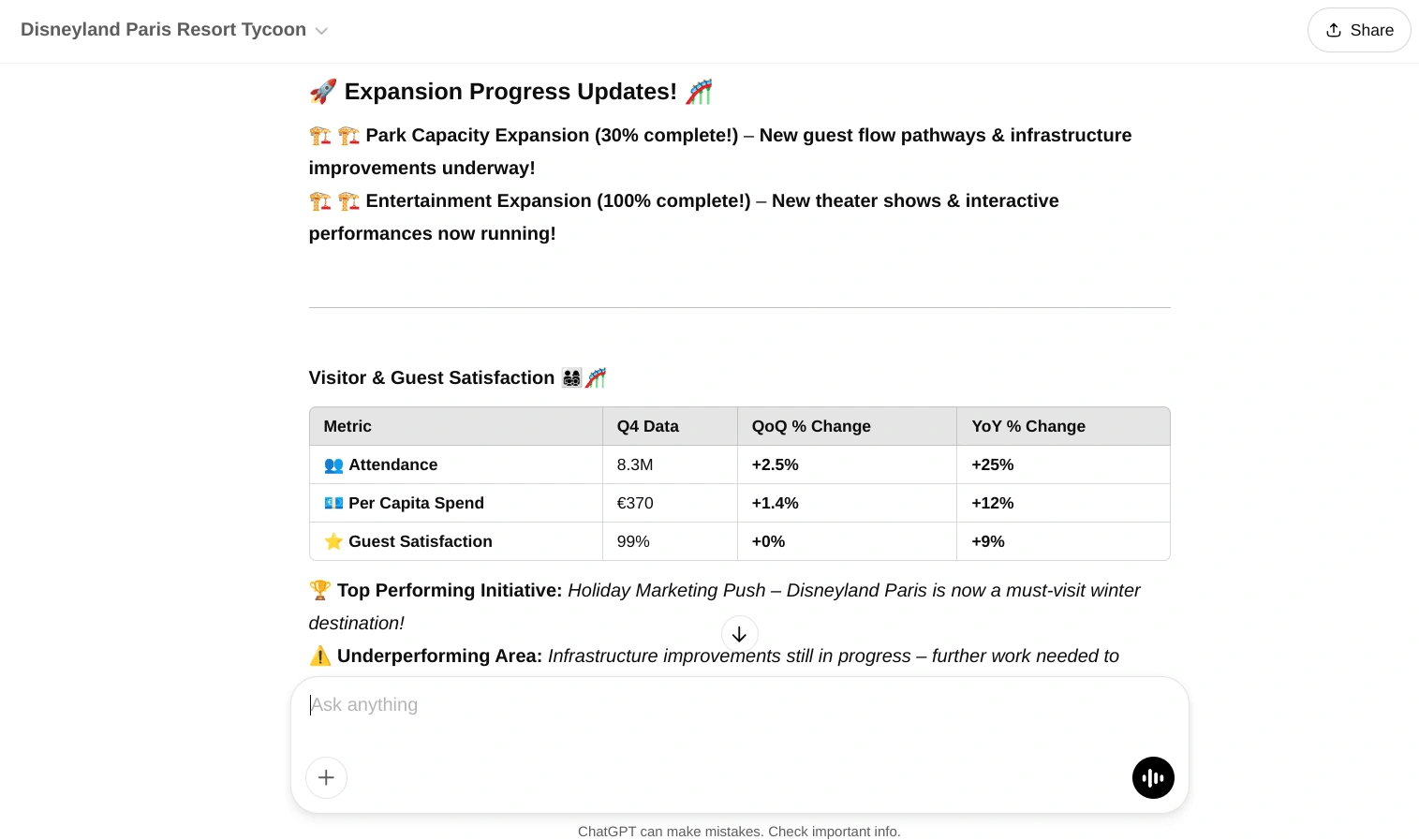1419x840 pixels.
Task: Click the warning icon by Underperforming Area
Action: 320,656
